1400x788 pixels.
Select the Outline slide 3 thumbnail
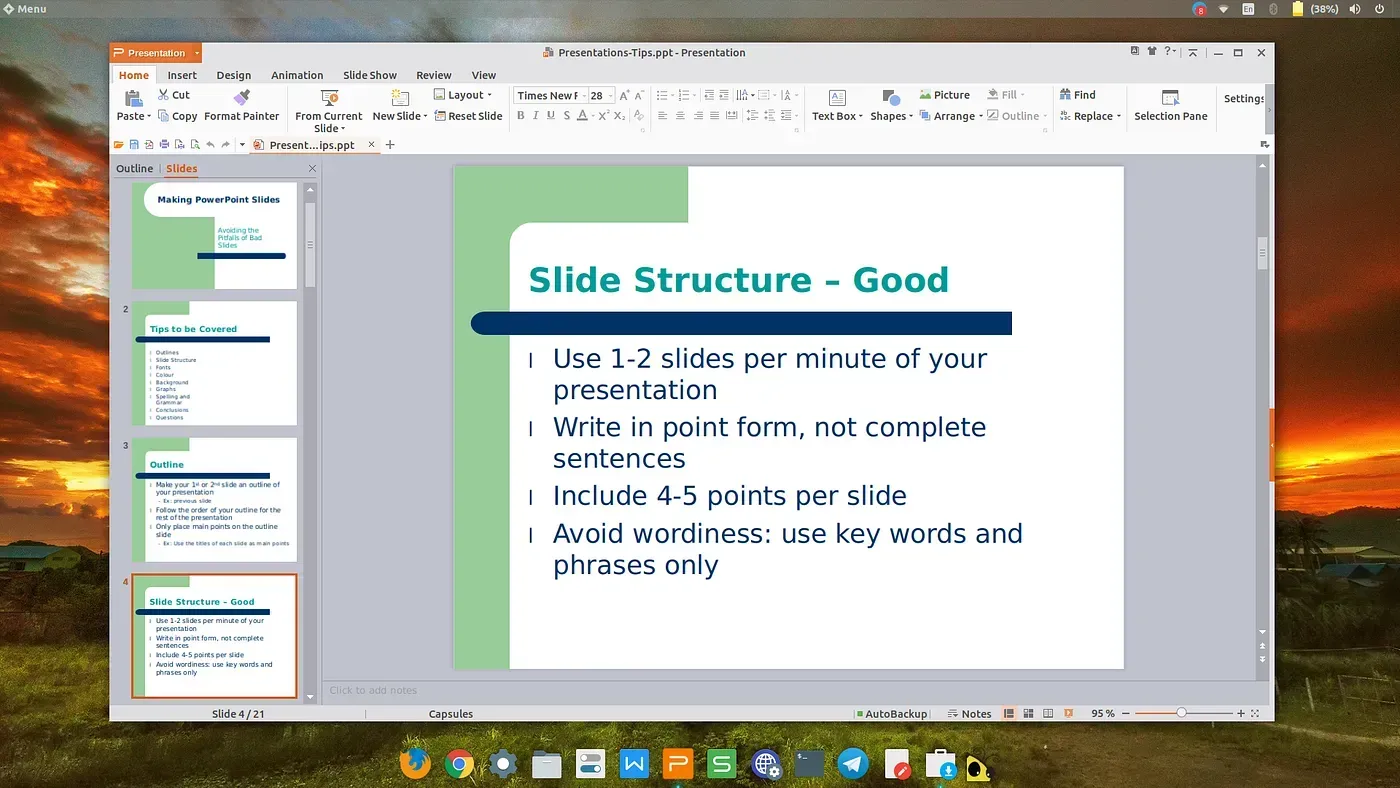coord(214,499)
